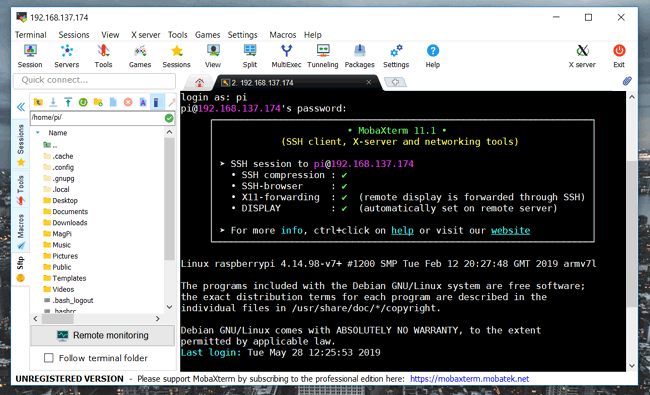Switch to the Macros side tab
650x395 pixels.
click(21, 231)
